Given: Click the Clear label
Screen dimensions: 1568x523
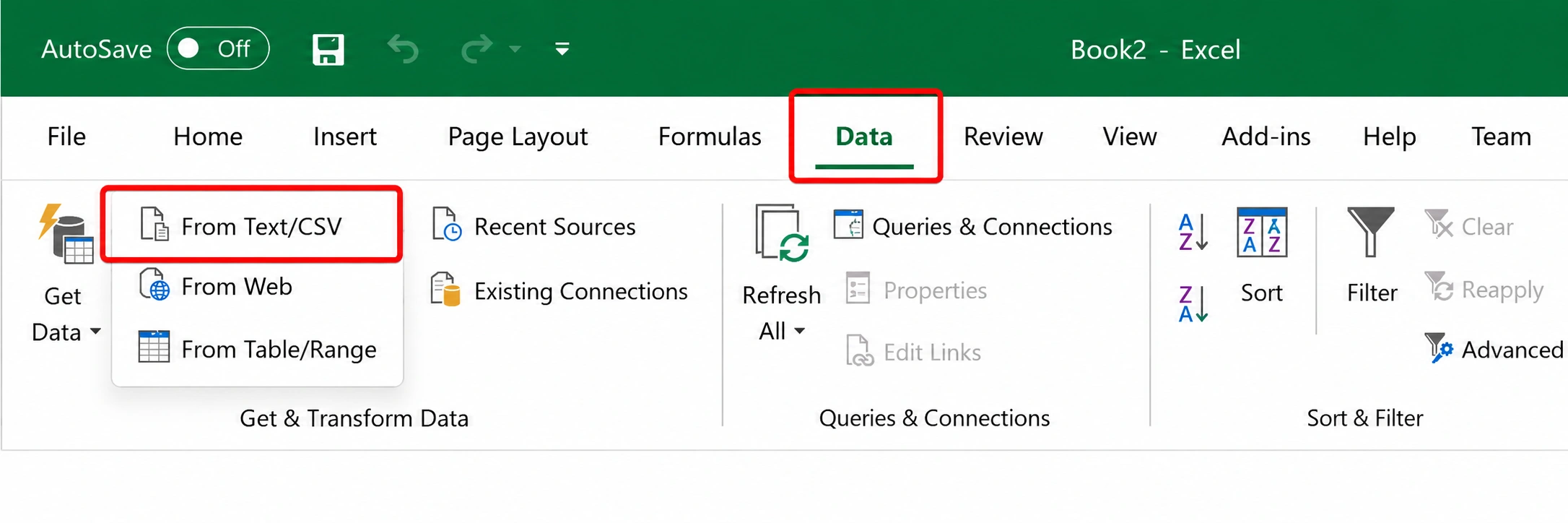Looking at the screenshot, I should [1487, 227].
